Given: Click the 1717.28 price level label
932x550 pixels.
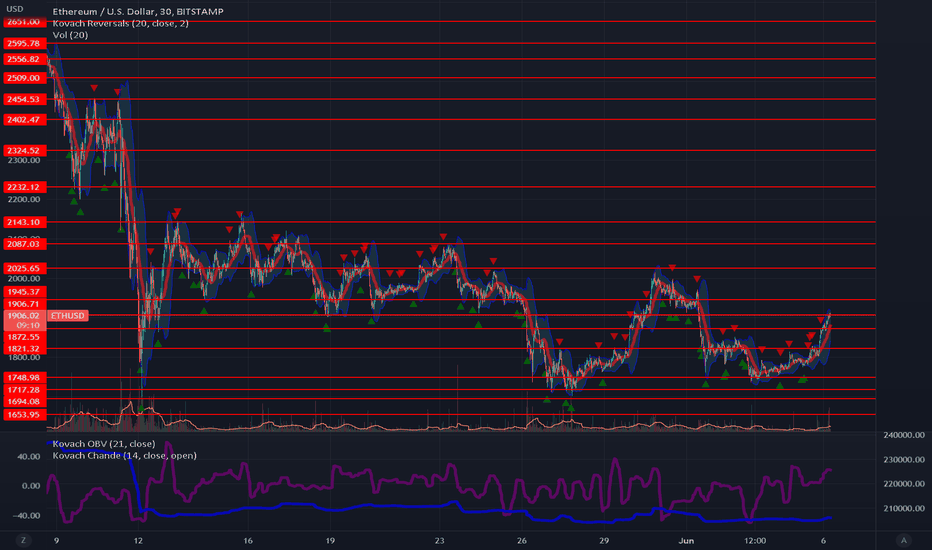Looking at the screenshot, I should (24, 390).
